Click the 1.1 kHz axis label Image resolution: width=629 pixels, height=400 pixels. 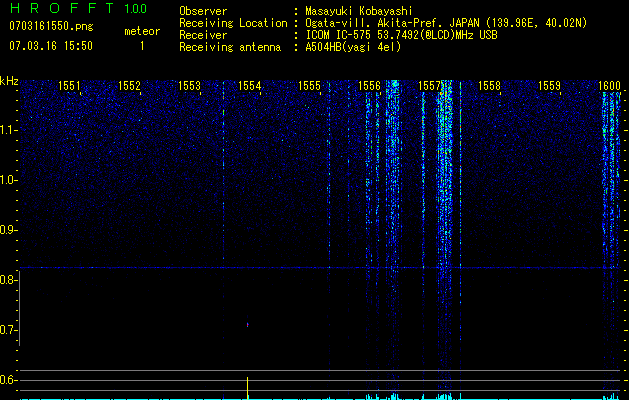8,130
